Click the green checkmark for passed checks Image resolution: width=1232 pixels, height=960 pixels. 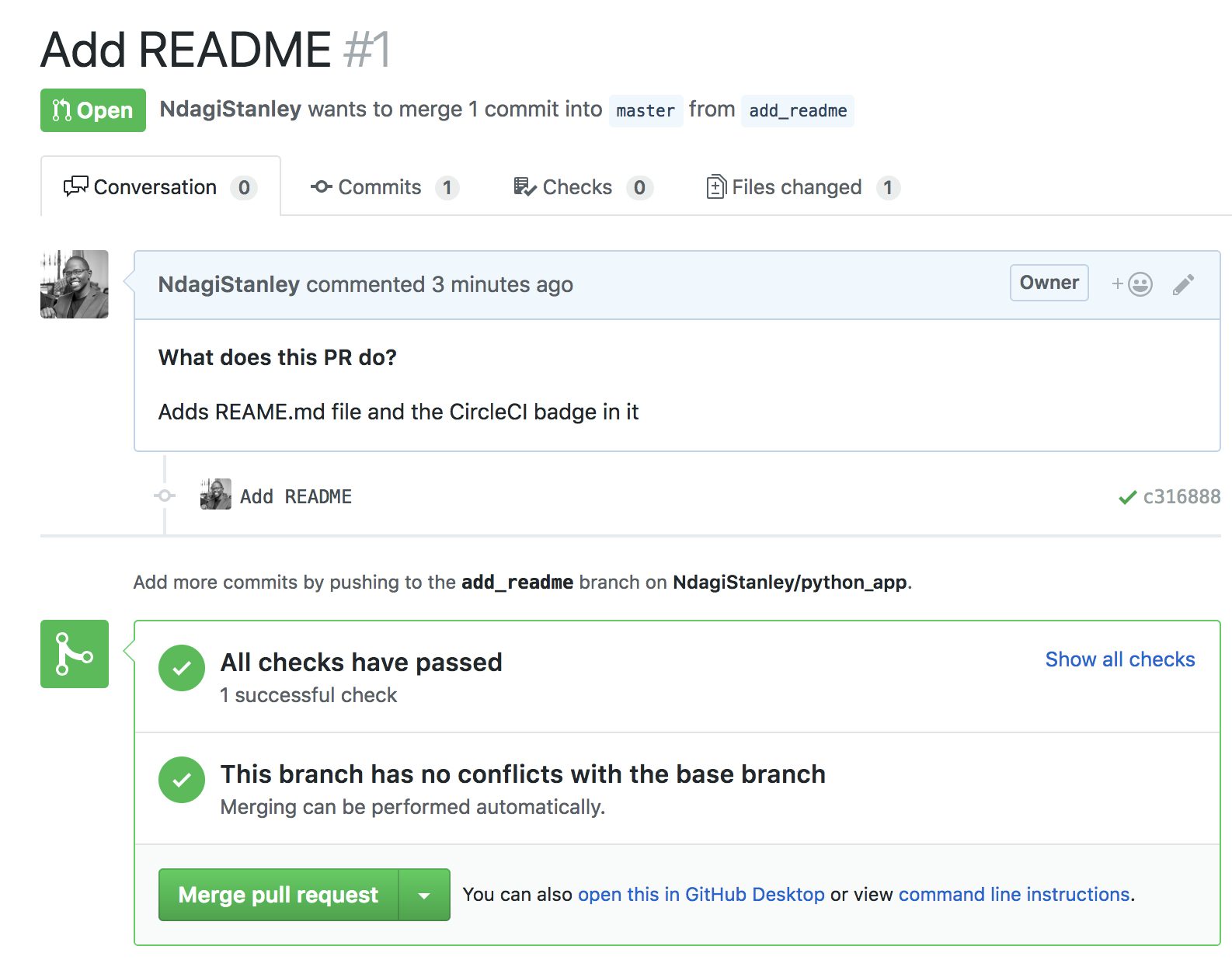(x=182, y=668)
